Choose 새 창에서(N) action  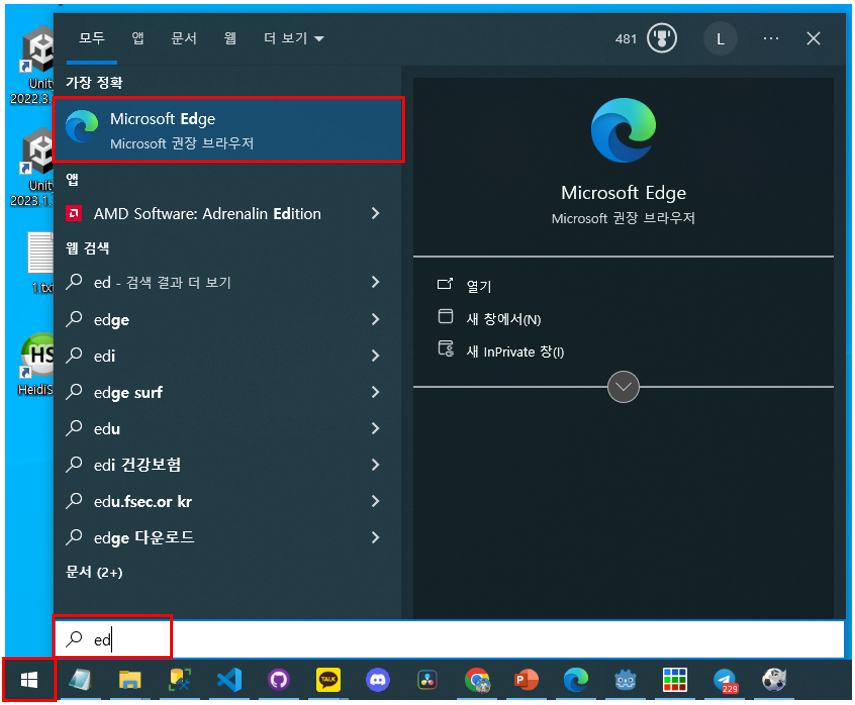pos(489,318)
